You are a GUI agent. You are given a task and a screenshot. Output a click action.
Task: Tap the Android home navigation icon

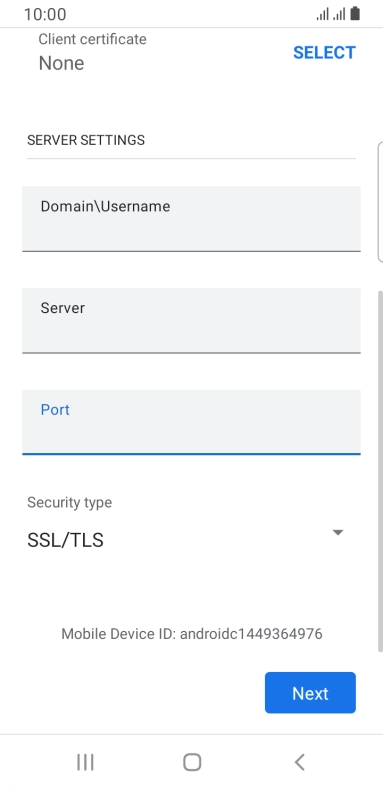click(192, 762)
